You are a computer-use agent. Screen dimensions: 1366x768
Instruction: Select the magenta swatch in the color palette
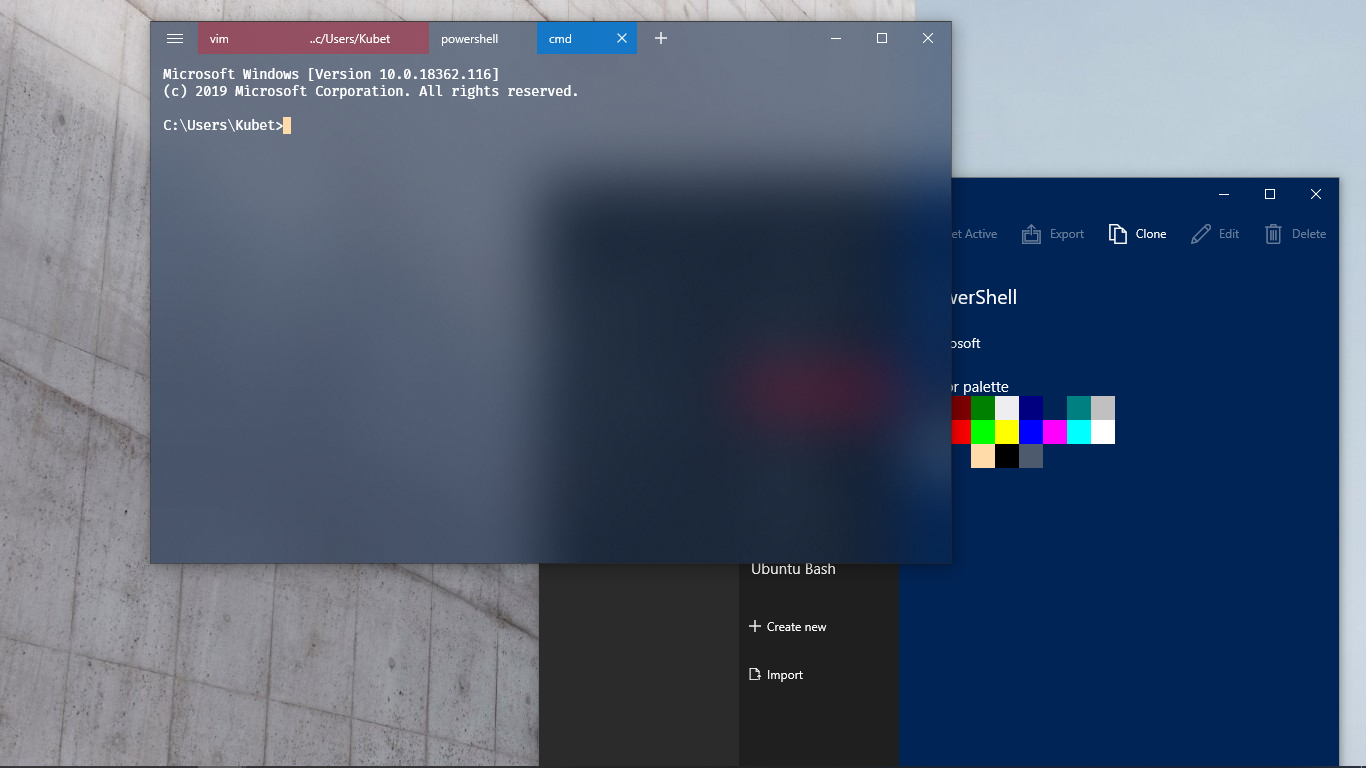1055,432
